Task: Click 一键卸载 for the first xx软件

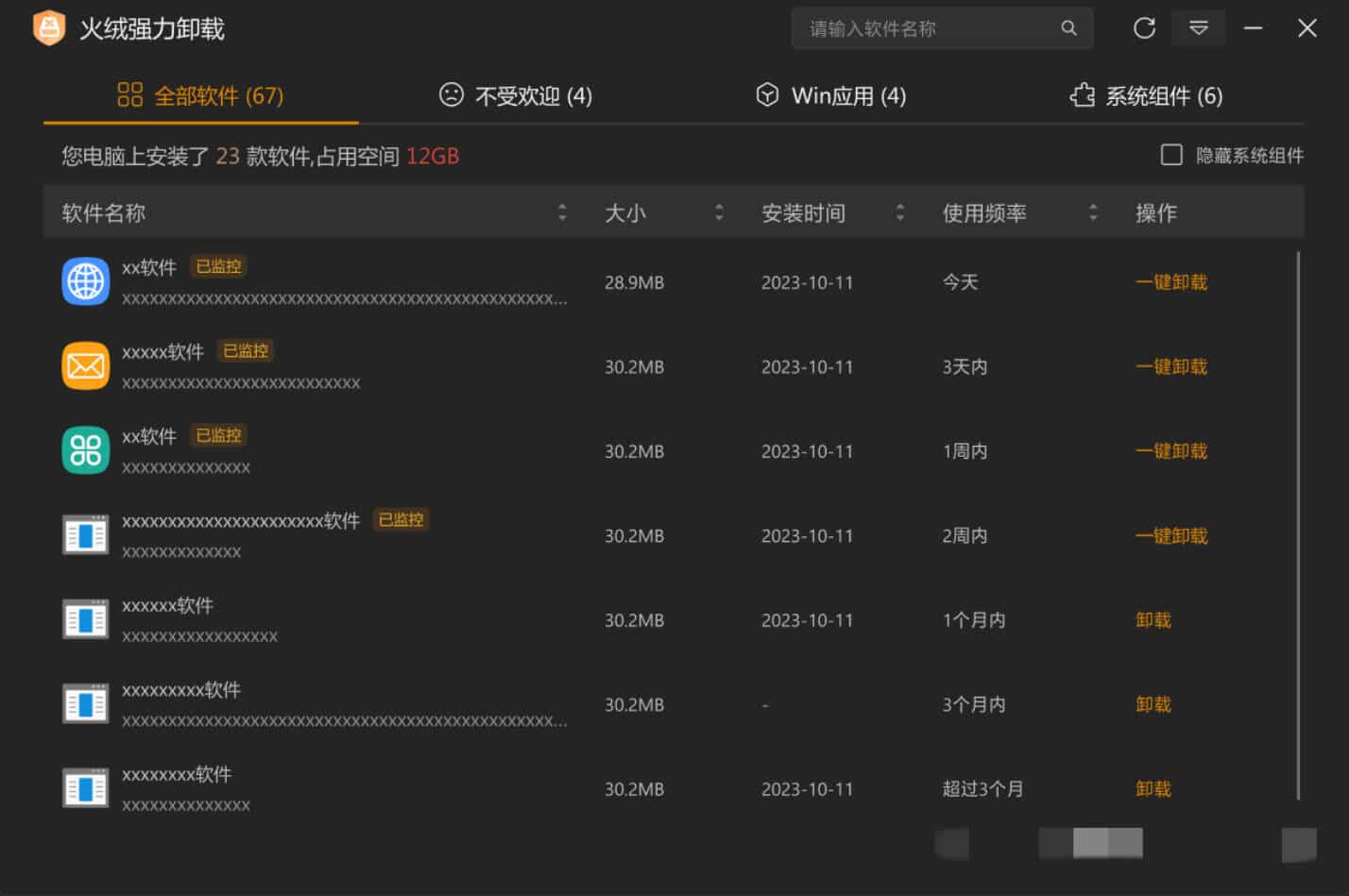Action: coord(1171,281)
